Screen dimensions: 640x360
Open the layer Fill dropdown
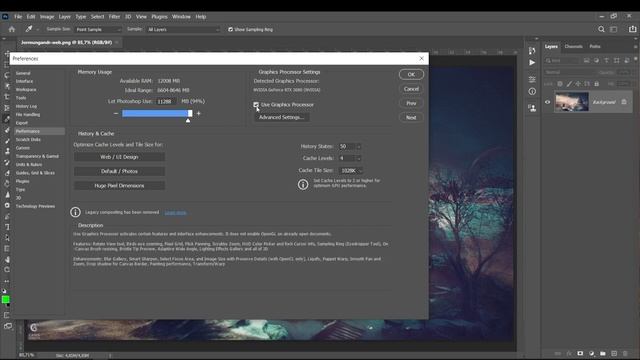pyautogui.click(x=624, y=84)
